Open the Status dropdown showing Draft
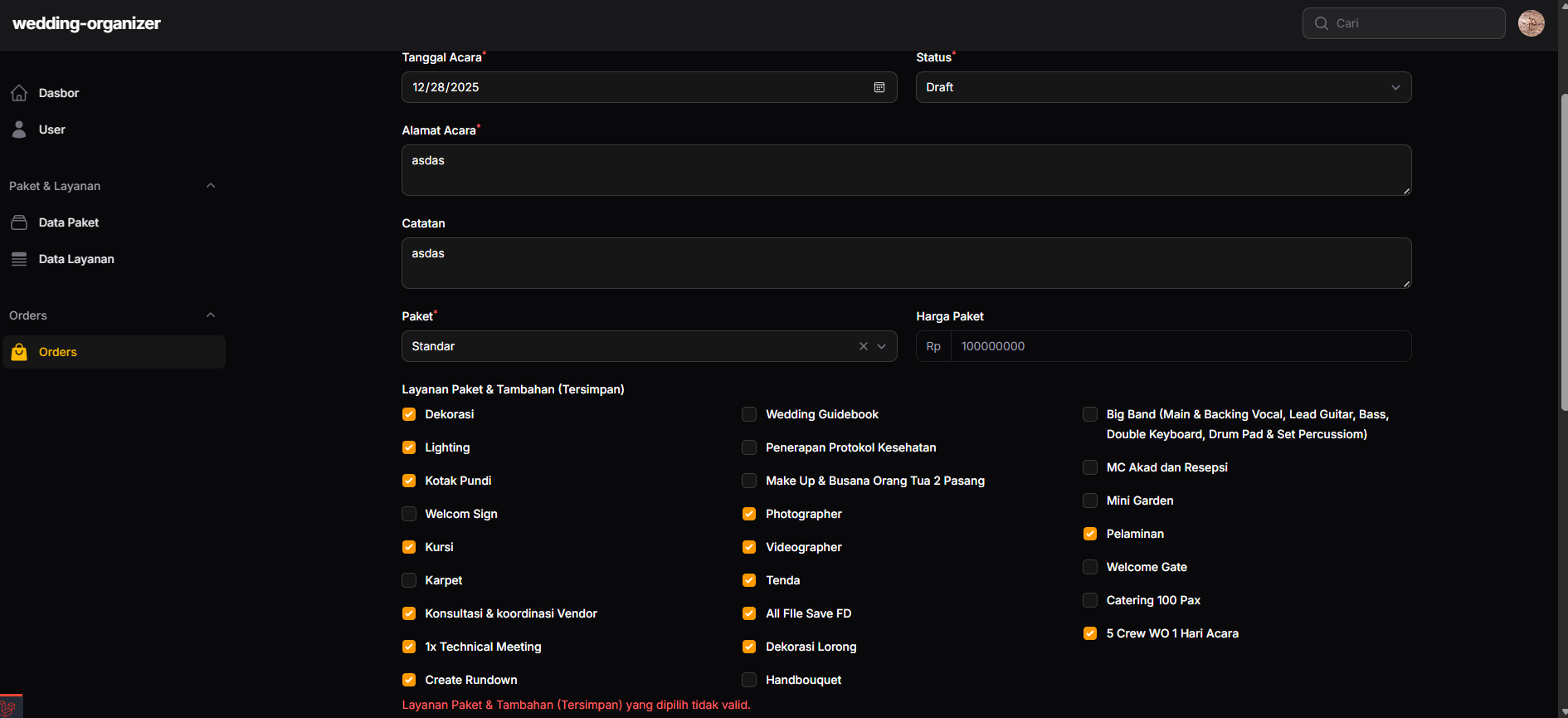Image resolution: width=1568 pixels, height=718 pixels. (1163, 87)
